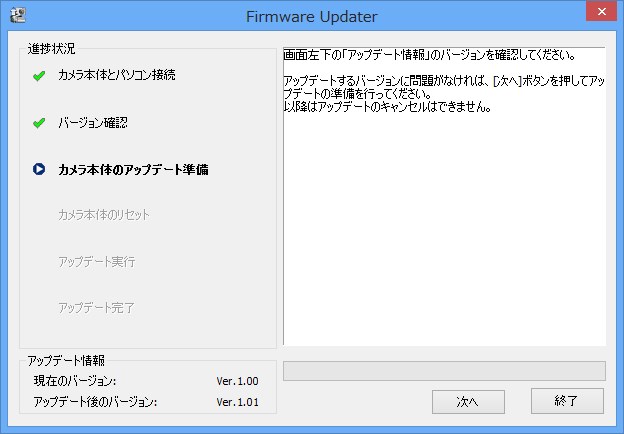Select the カメラ本体とパソコン接続 step

pyautogui.click(x=117, y=76)
